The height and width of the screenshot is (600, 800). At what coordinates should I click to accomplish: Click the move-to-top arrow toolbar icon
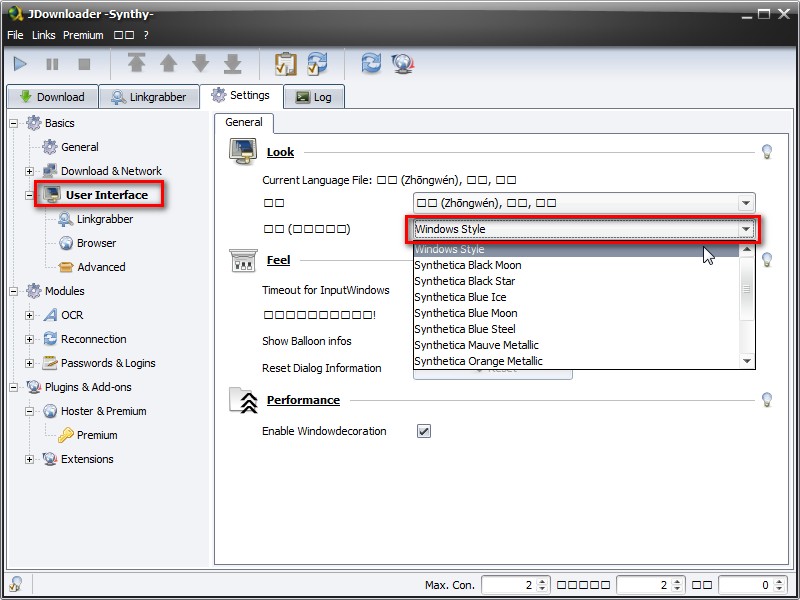137,64
